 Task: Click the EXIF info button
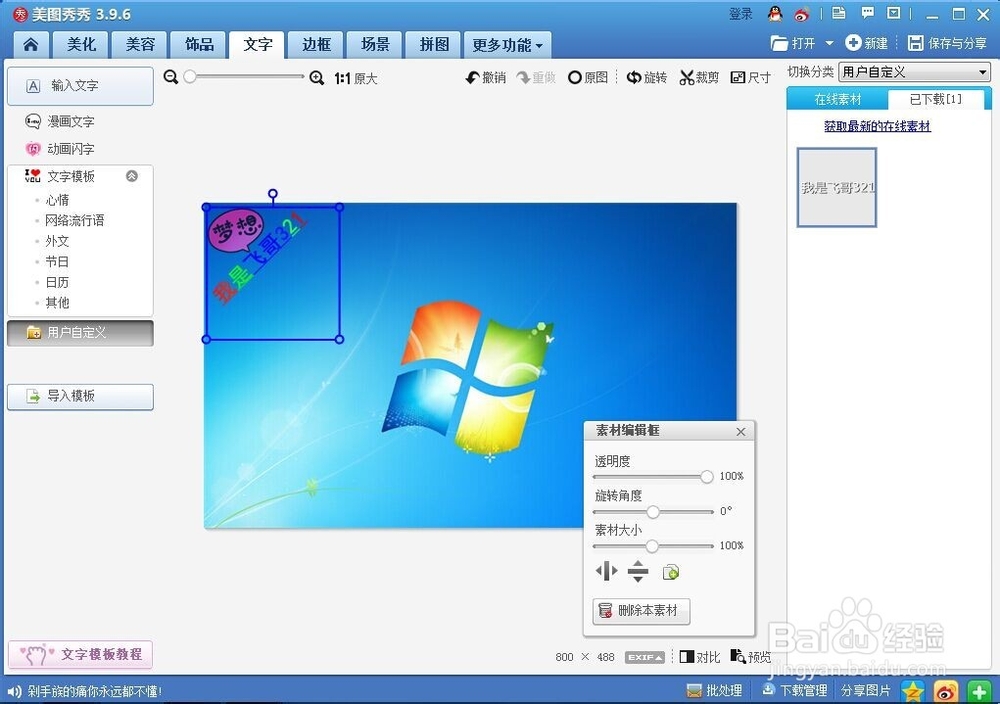(x=645, y=657)
